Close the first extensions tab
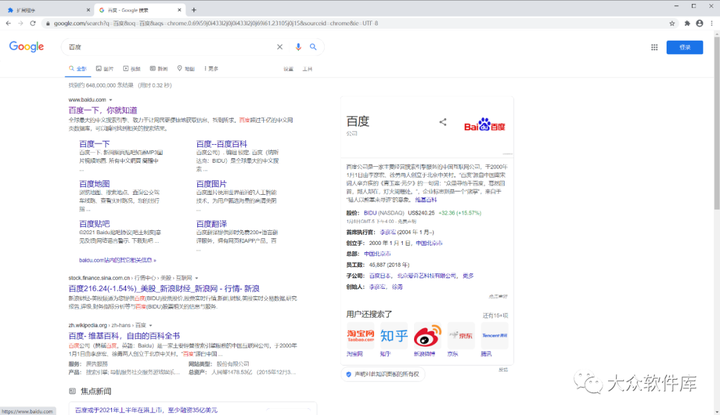720x415 pixels. pyautogui.click(x=88, y=10)
